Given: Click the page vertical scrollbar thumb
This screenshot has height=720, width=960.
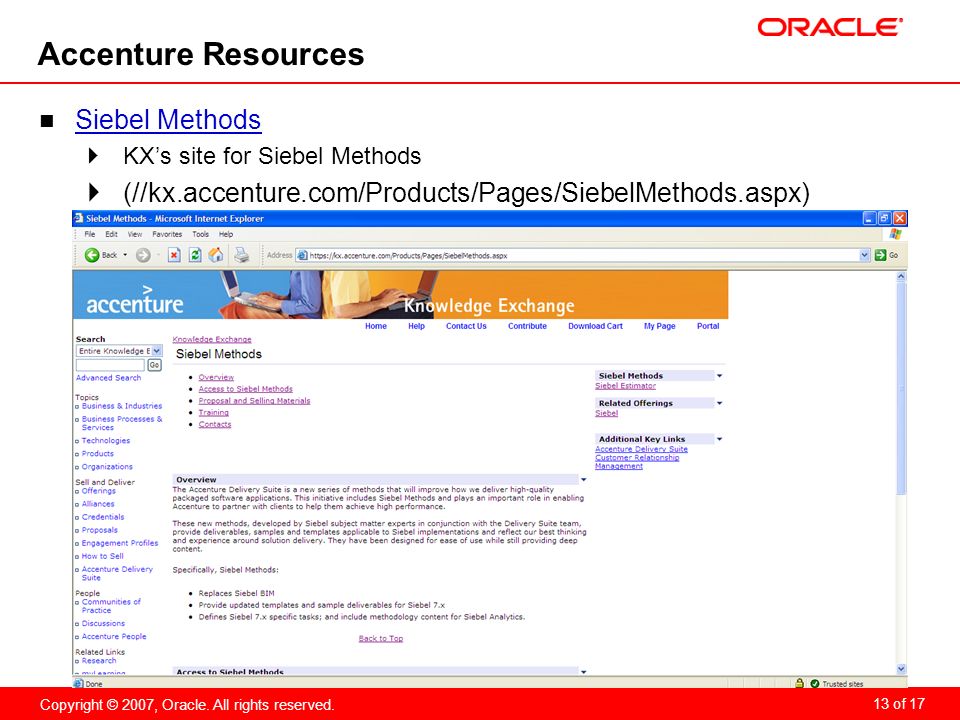Looking at the screenshot, I should (x=901, y=388).
